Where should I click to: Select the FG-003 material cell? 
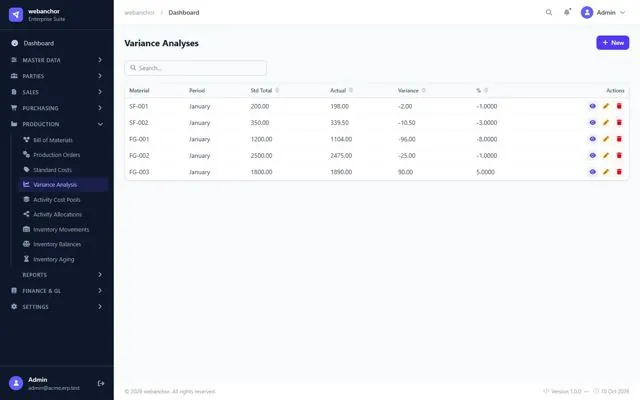tap(139, 172)
